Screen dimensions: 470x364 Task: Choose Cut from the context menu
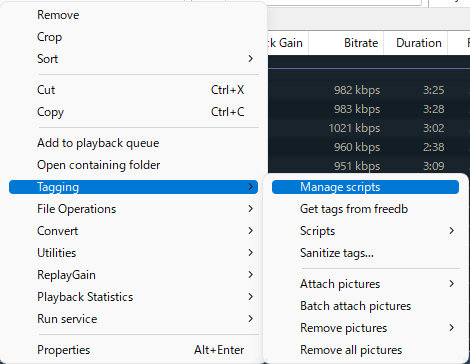tap(133, 90)
